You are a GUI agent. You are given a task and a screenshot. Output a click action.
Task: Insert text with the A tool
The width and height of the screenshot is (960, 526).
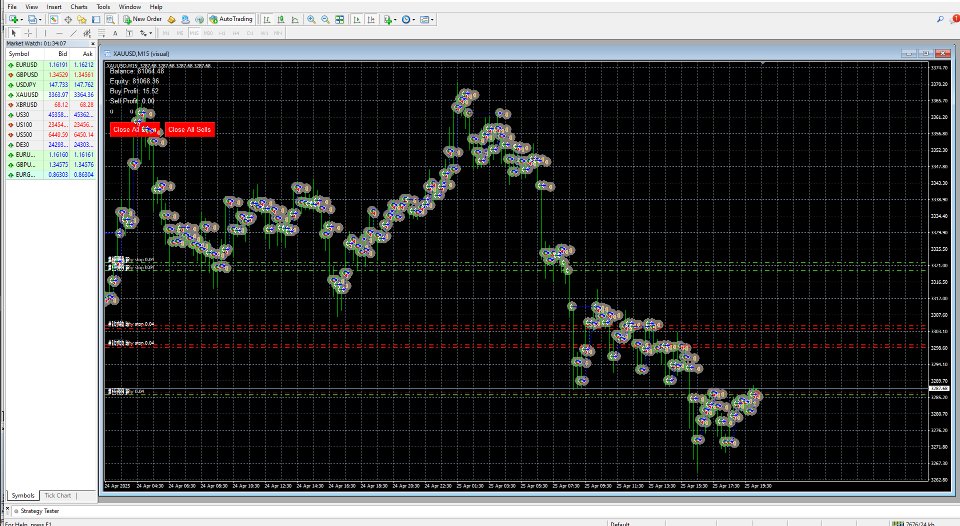115,33
